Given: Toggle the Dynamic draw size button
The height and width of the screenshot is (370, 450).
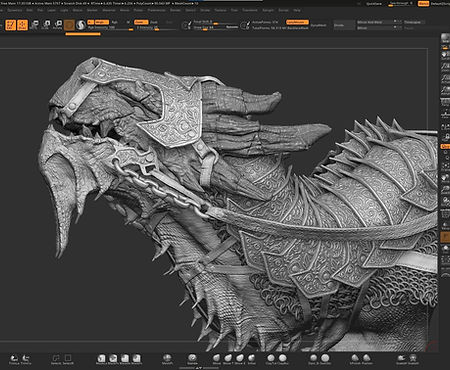Looking at the screenshot, I should (232, 27).
